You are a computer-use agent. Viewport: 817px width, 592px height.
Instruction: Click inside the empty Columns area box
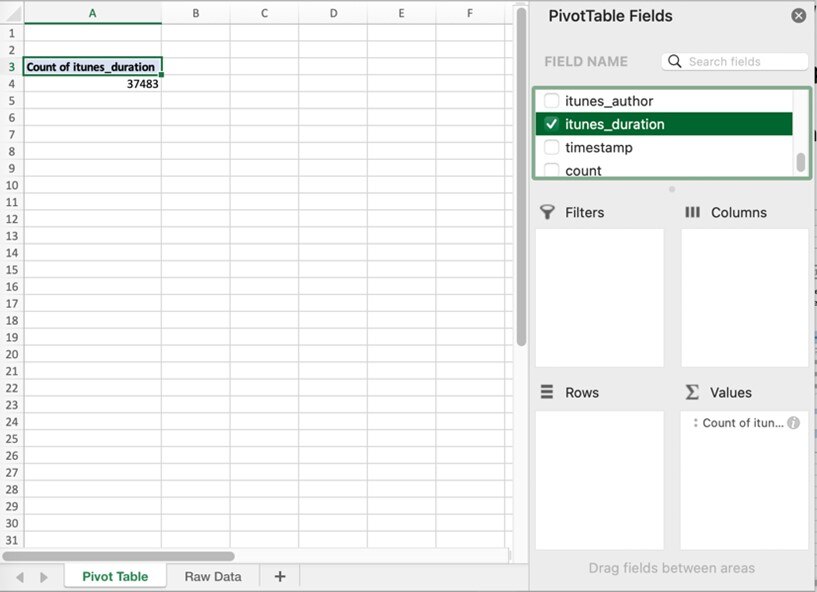745,298
